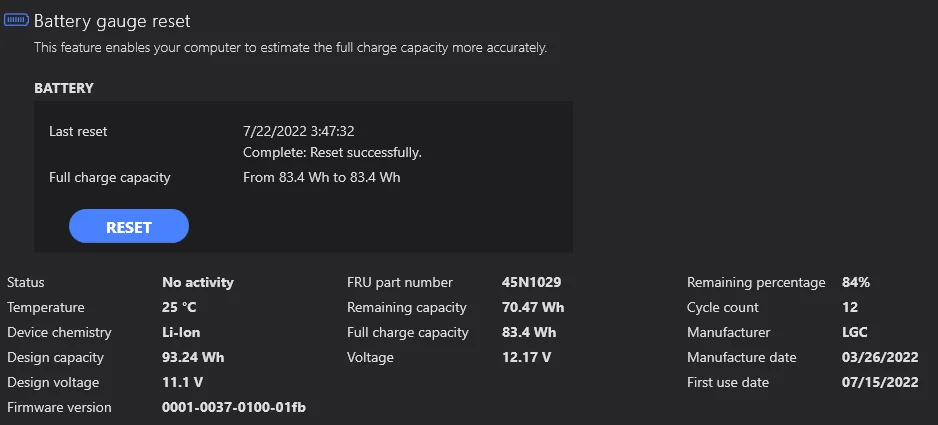This screenshot has height=425, width=938.
Task: Click the Complete: Reset successfully message
Action: 332,153
